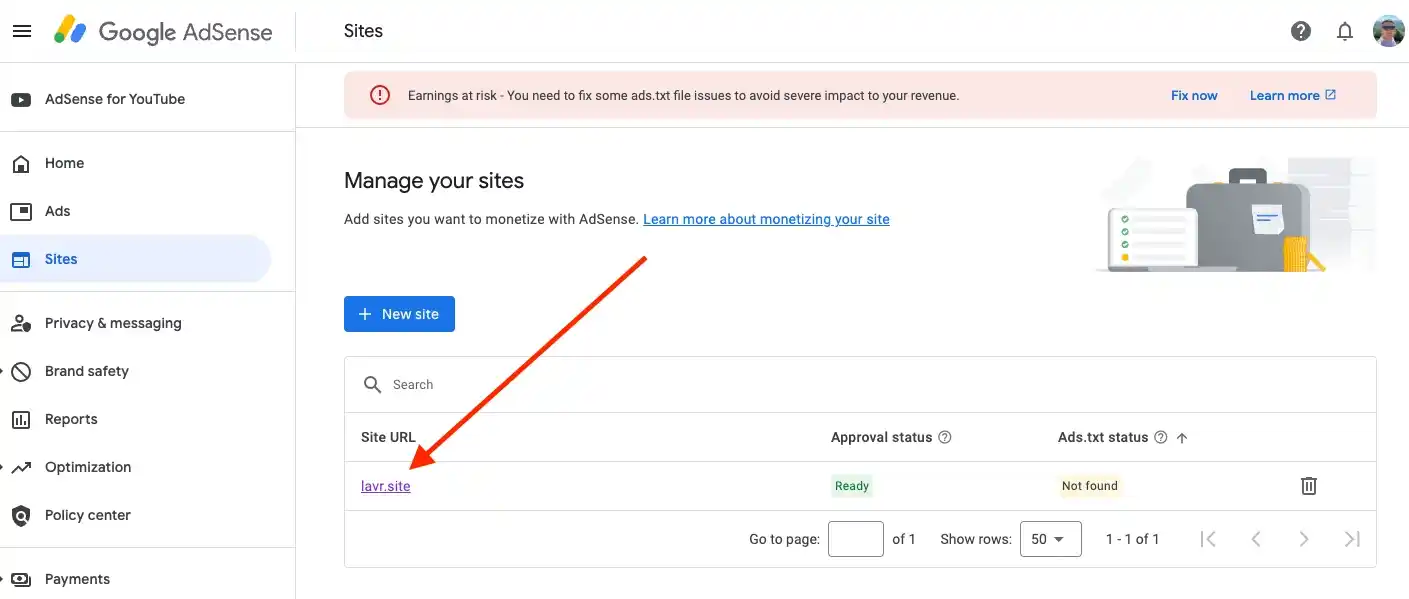Open notifications bell
This screenshot has height=599, width=1409.
tap(1345, 31)
